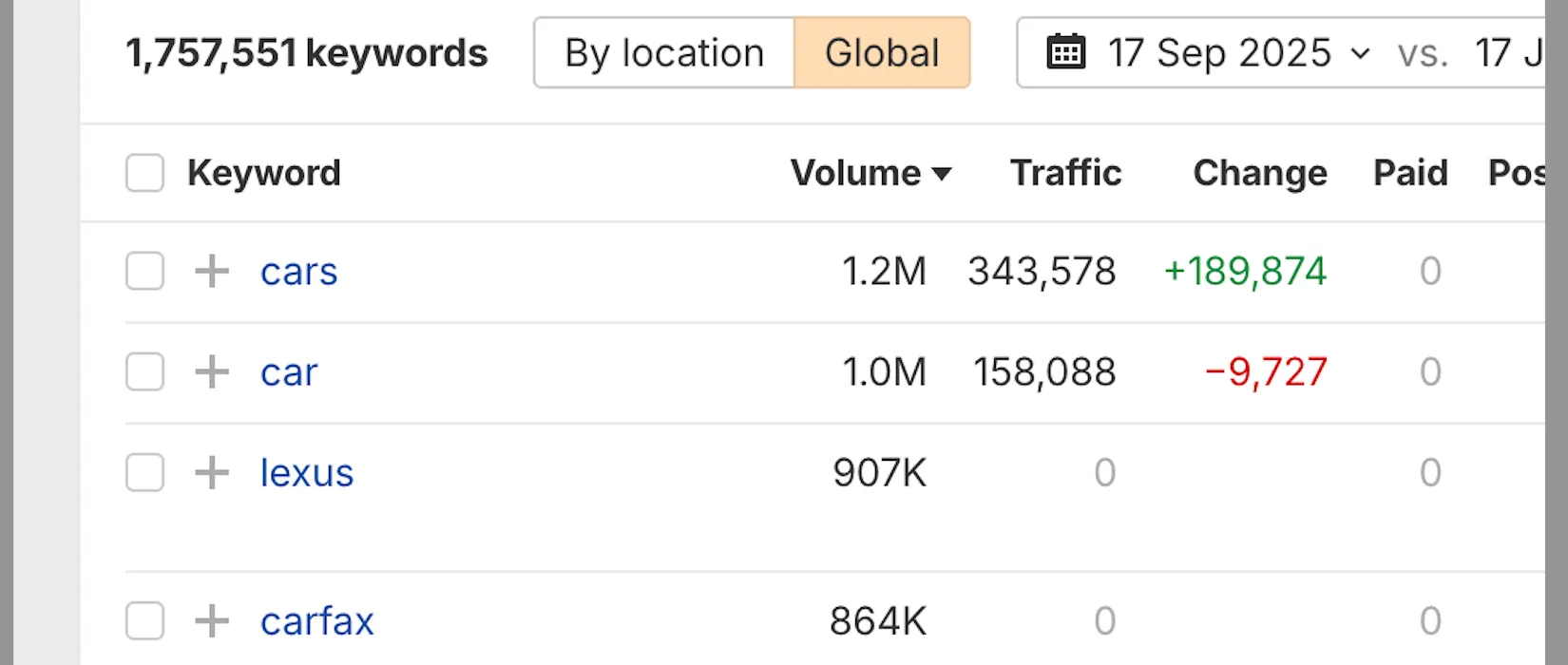
Task: Open the 'cars' keyword link
Action: (x=298, y=272)
